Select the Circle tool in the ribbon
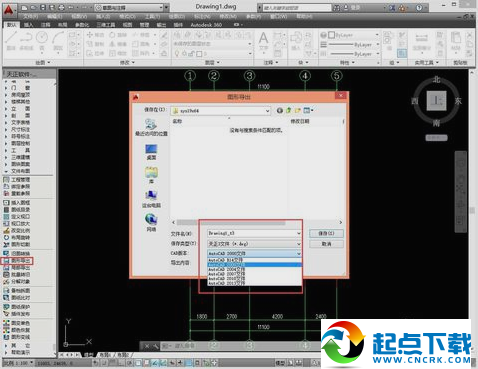 (x=42, y=40)
